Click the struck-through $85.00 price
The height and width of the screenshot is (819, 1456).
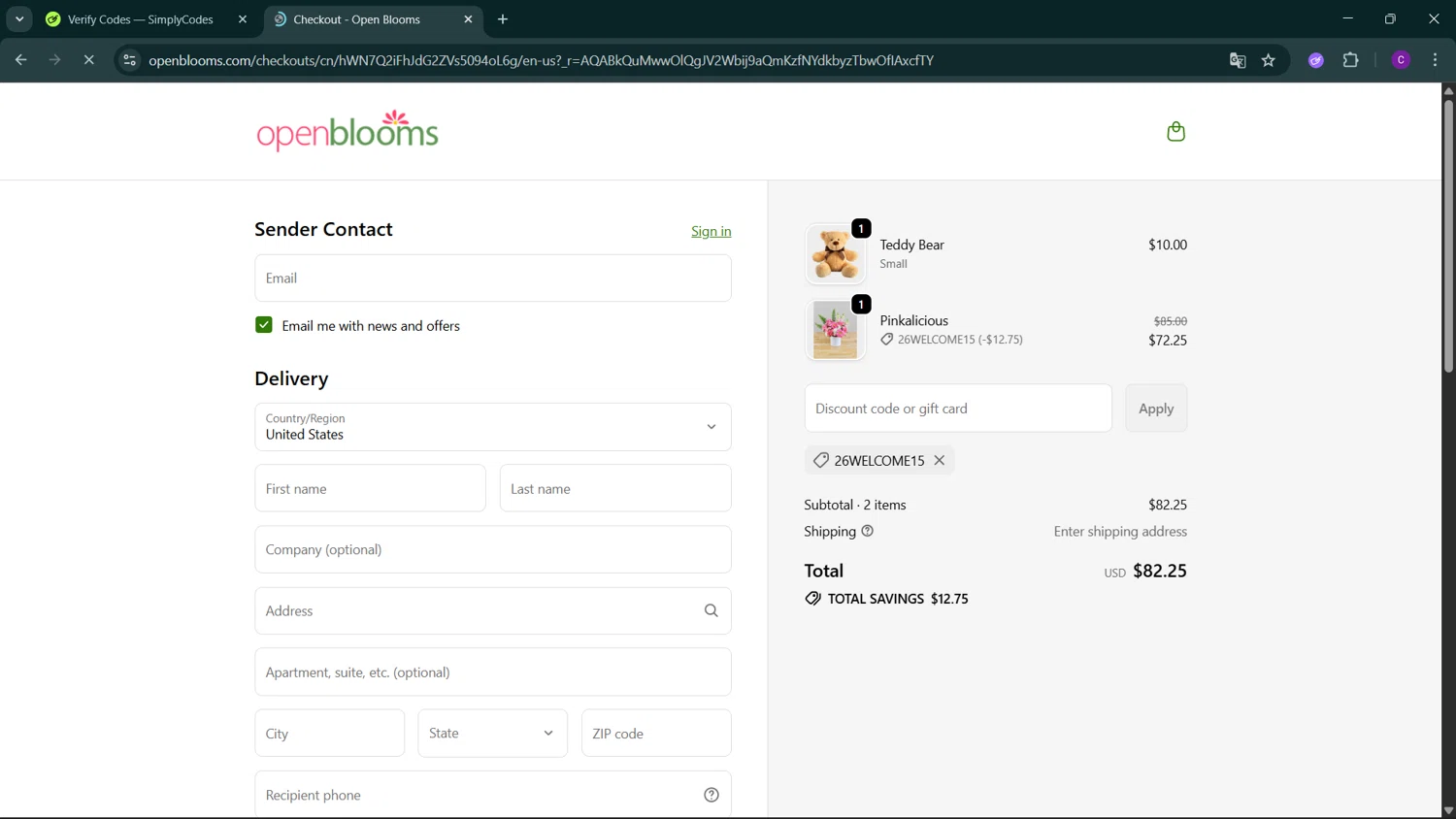click(1170, 321)
